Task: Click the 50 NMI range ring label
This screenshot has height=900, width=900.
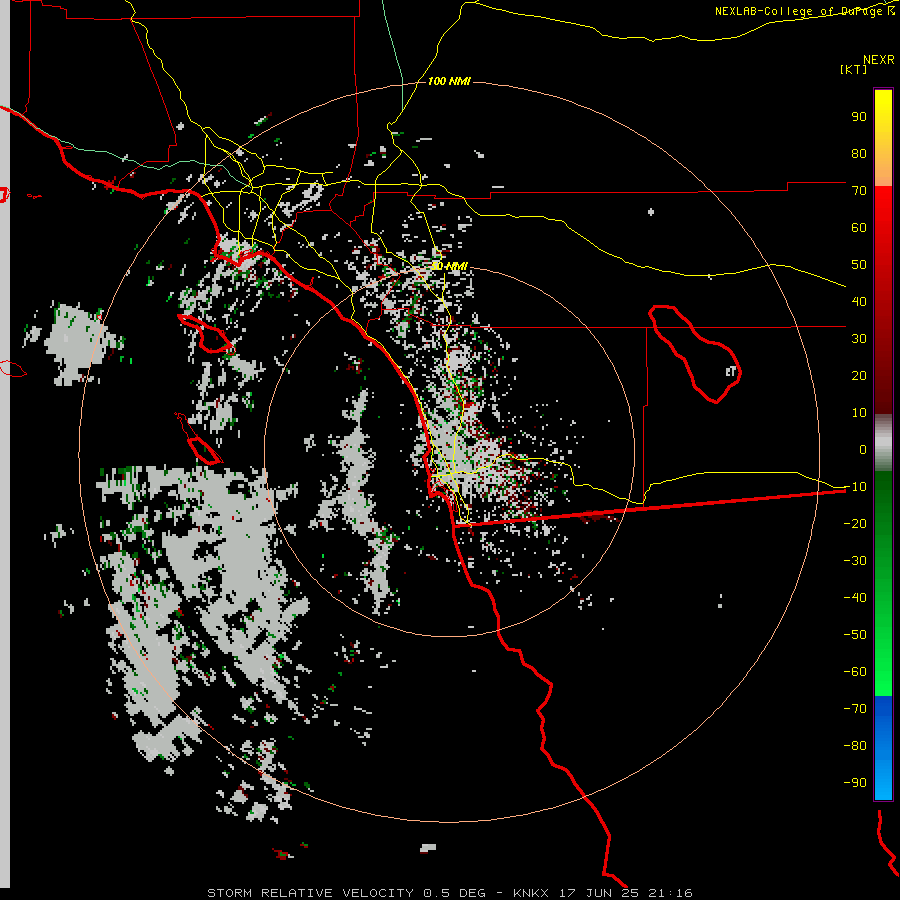Action: point(449,266)
